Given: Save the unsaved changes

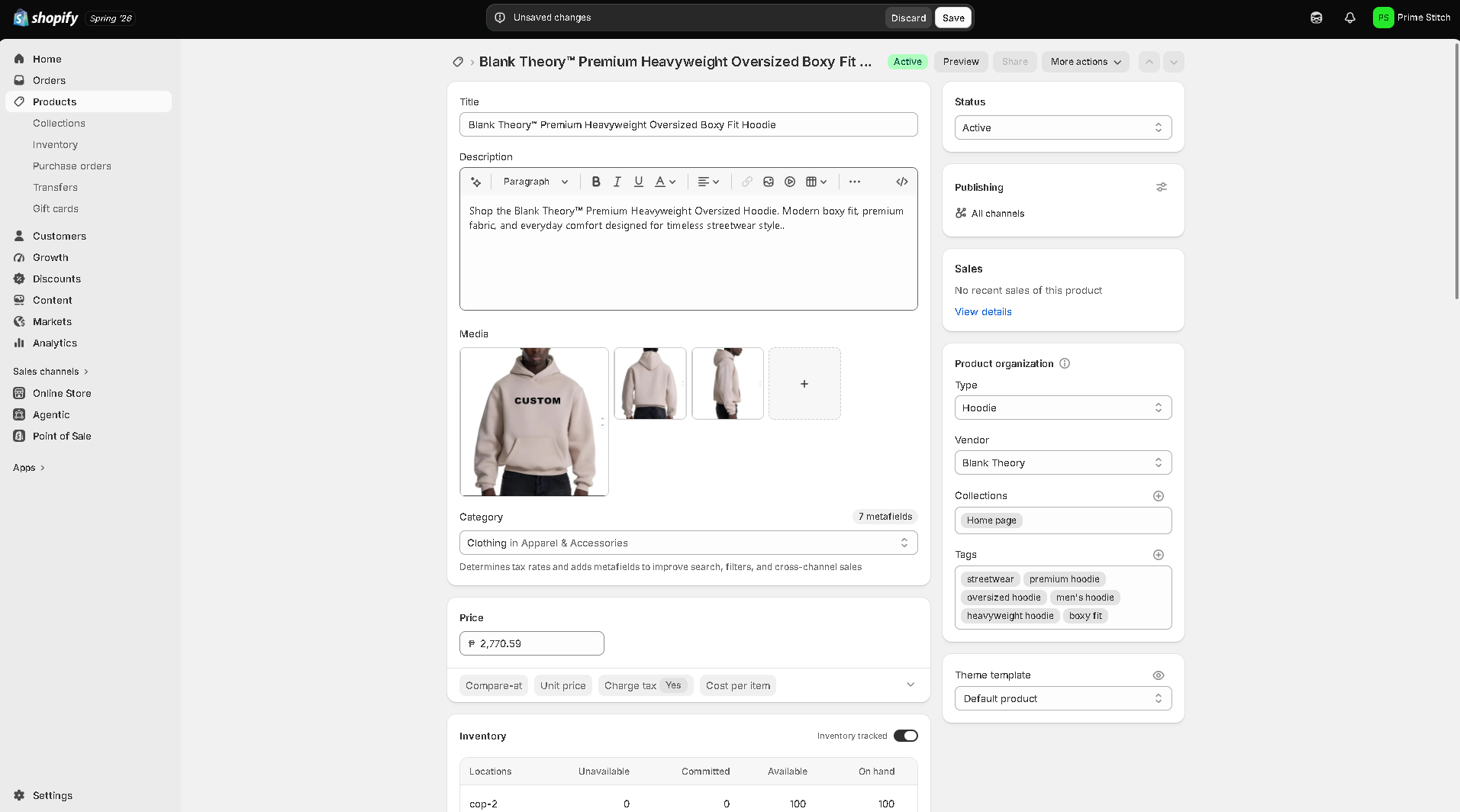Looking at the screenshot, I should tap(953, 18).
